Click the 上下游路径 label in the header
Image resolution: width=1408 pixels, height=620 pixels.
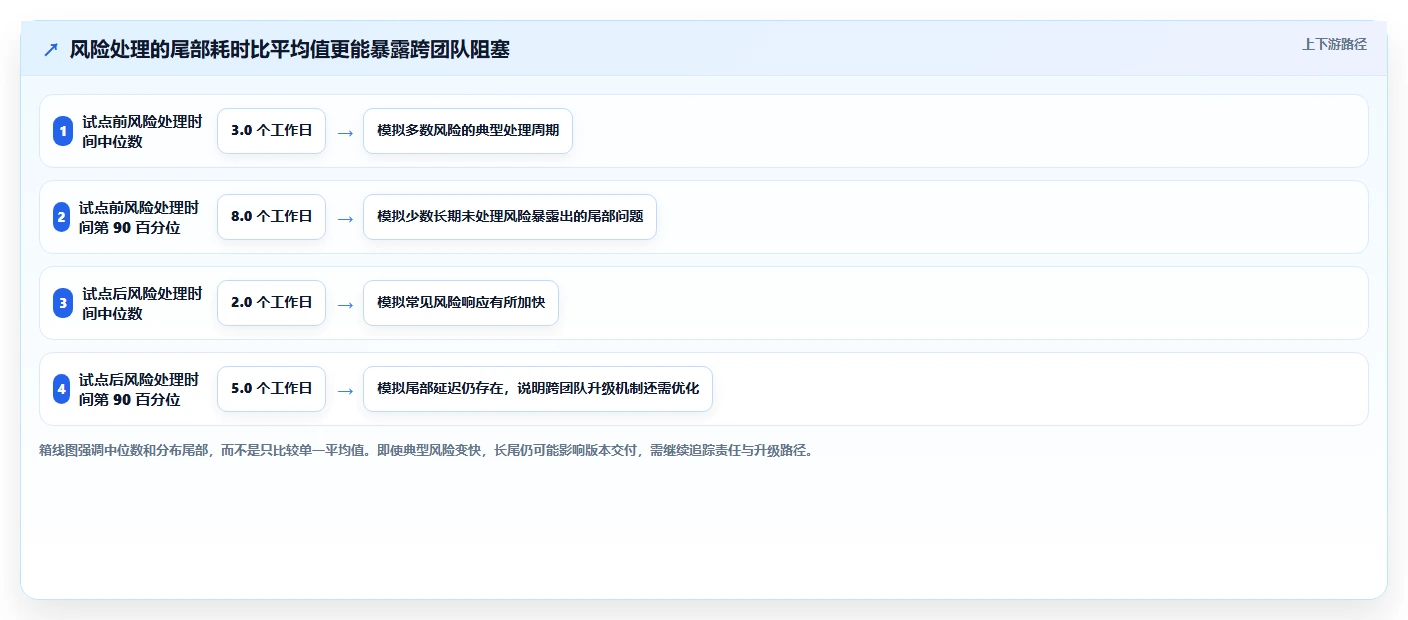(1334, 44)
